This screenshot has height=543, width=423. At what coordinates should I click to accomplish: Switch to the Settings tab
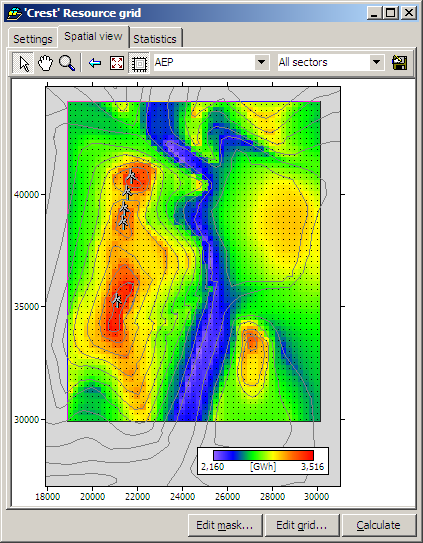33,39
